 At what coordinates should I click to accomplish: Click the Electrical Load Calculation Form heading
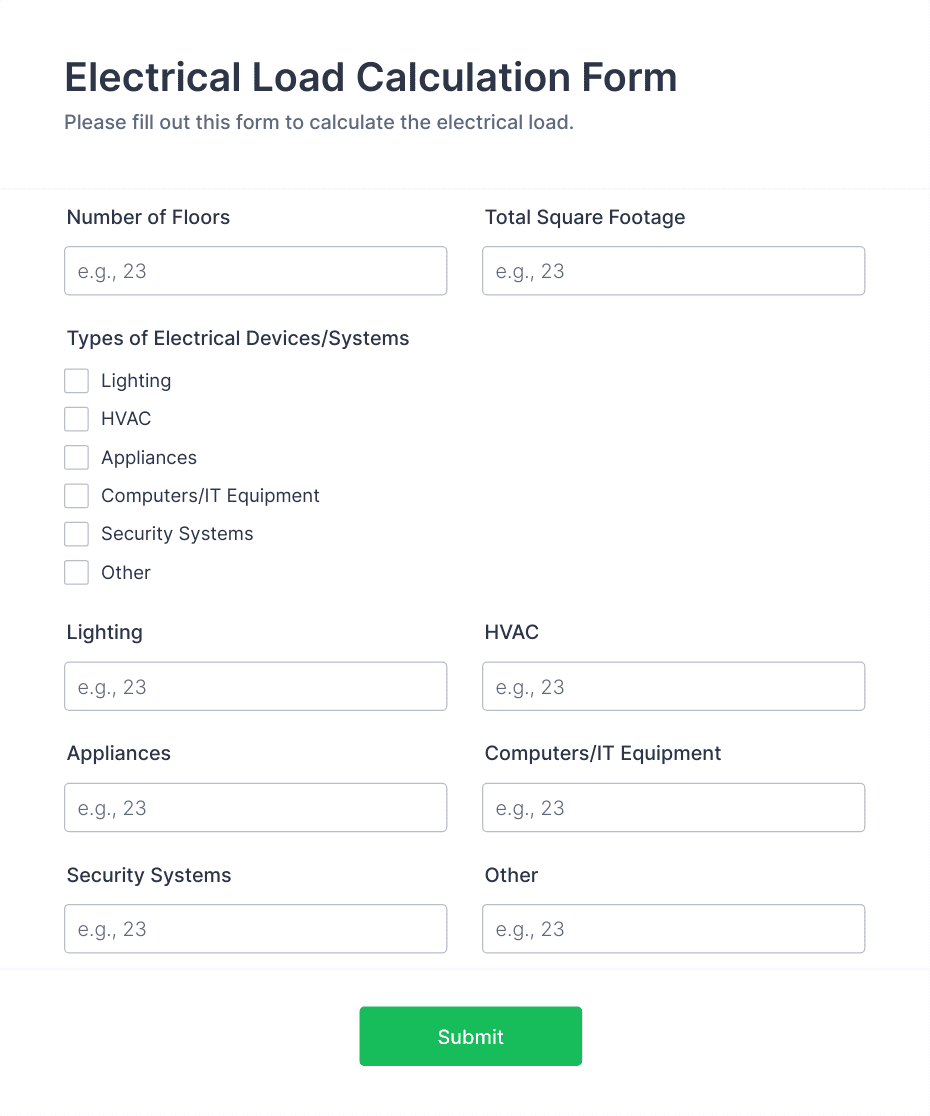[x=370, y=77]
